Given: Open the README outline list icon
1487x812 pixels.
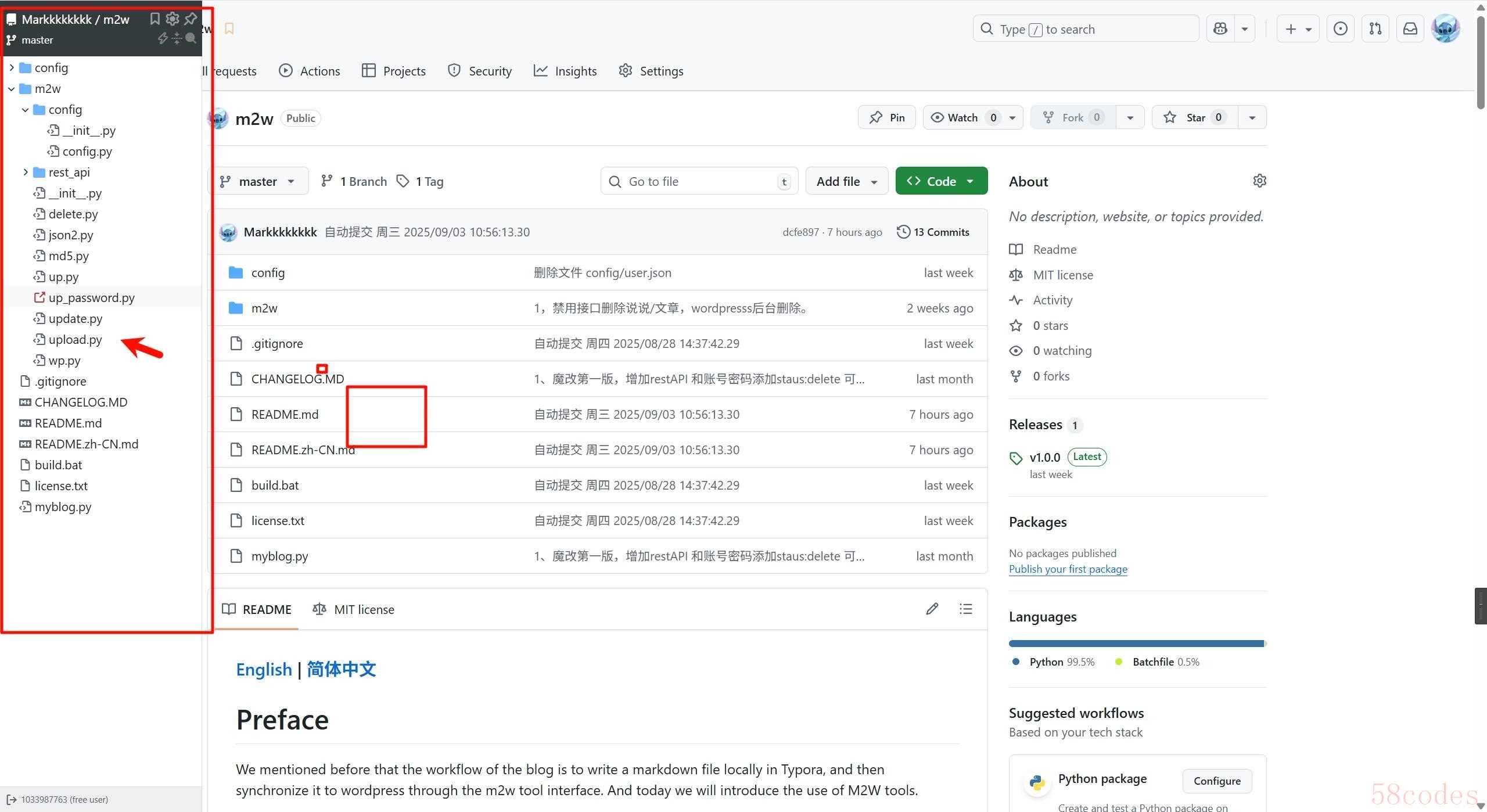Looking at the screenshot, I should click(965, 609).
